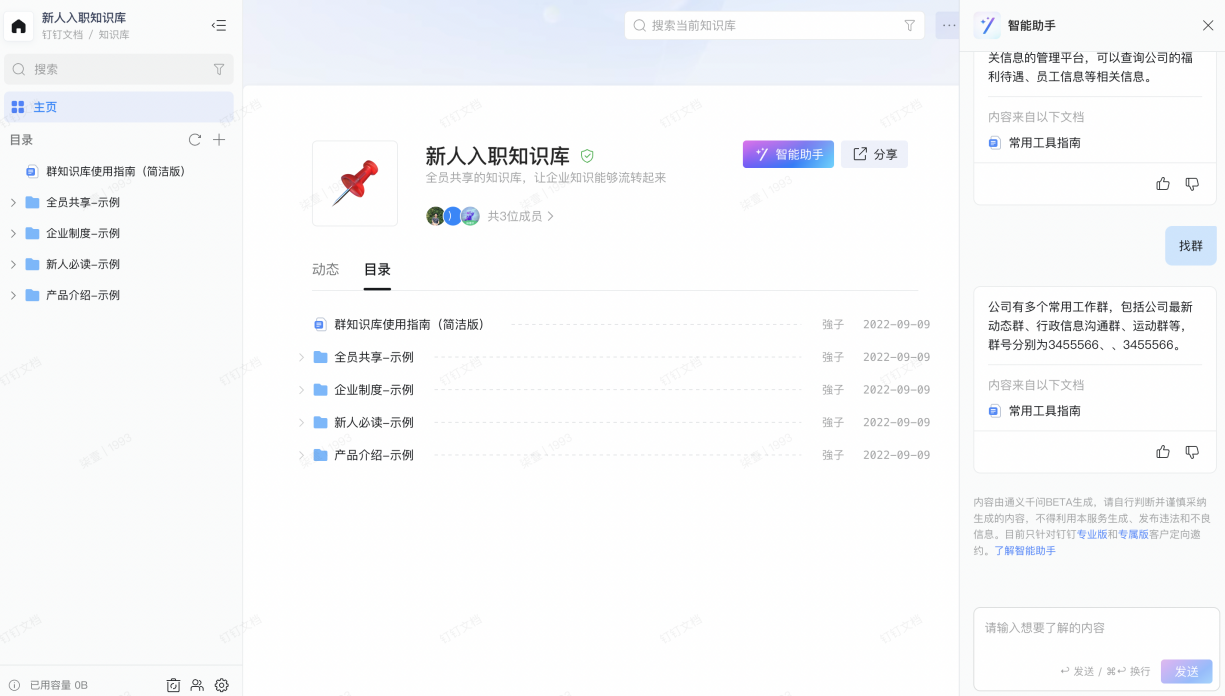The image size is (1225, 696).
Task: Expand the 共3位成员 members list
Action: coord(520,216)
